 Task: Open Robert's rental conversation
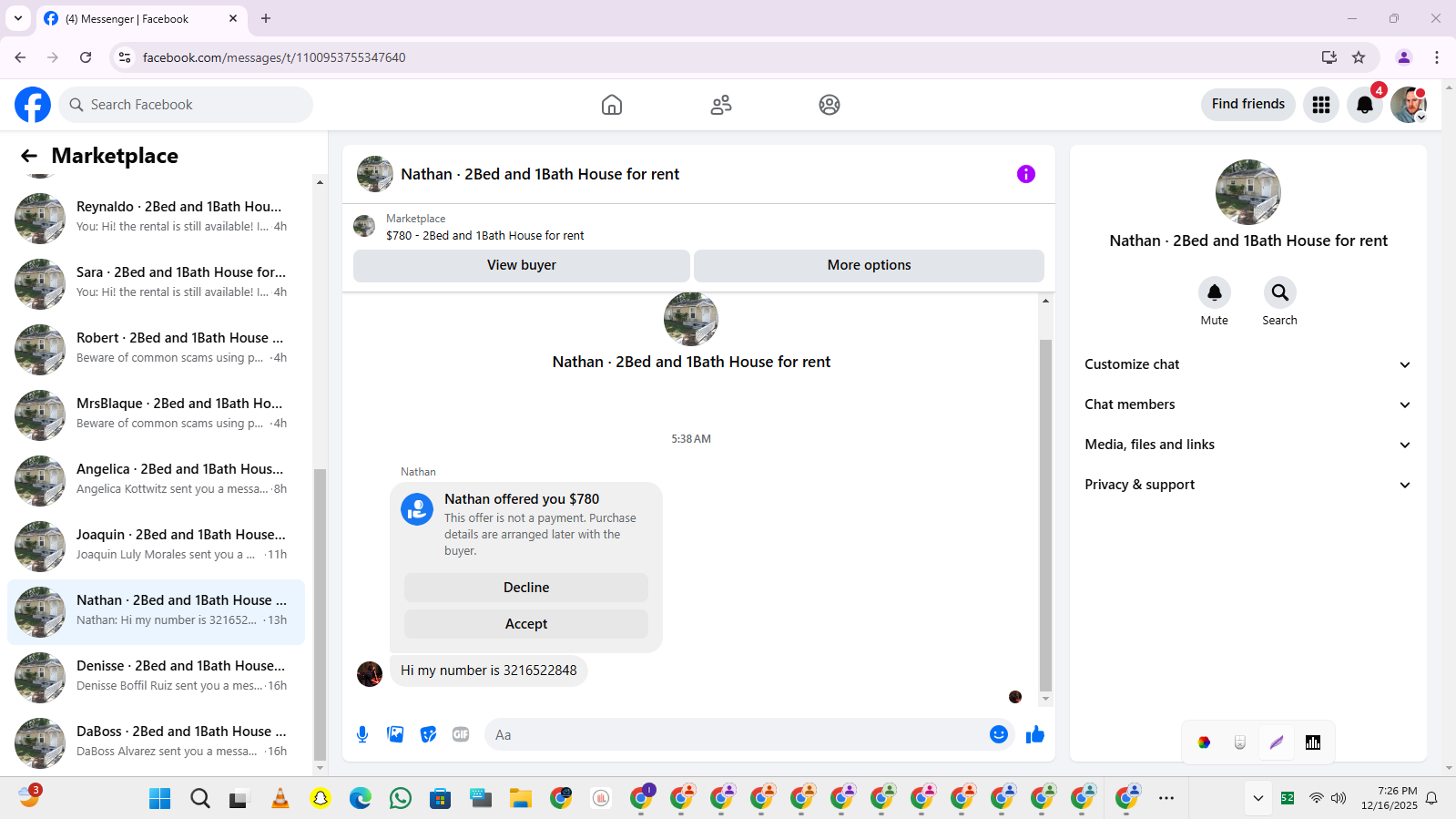[x=157, y=350]
